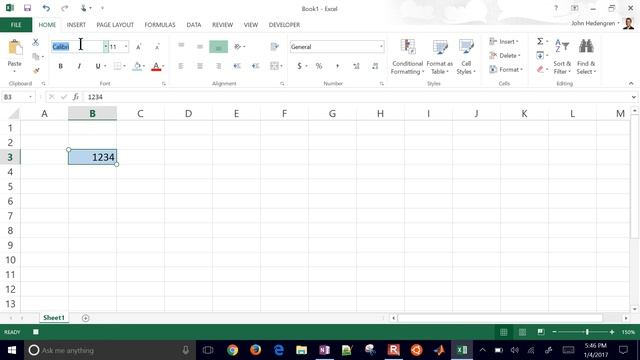640x360 pixels.
Task: Decrease the cell indent
Action: tap(237, 66)
